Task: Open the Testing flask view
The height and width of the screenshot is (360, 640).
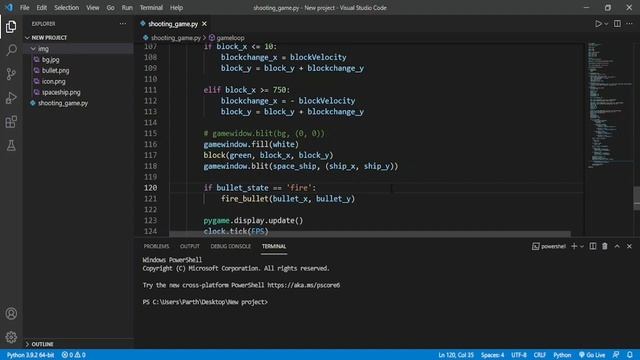Action: click(x=11, y=145)
